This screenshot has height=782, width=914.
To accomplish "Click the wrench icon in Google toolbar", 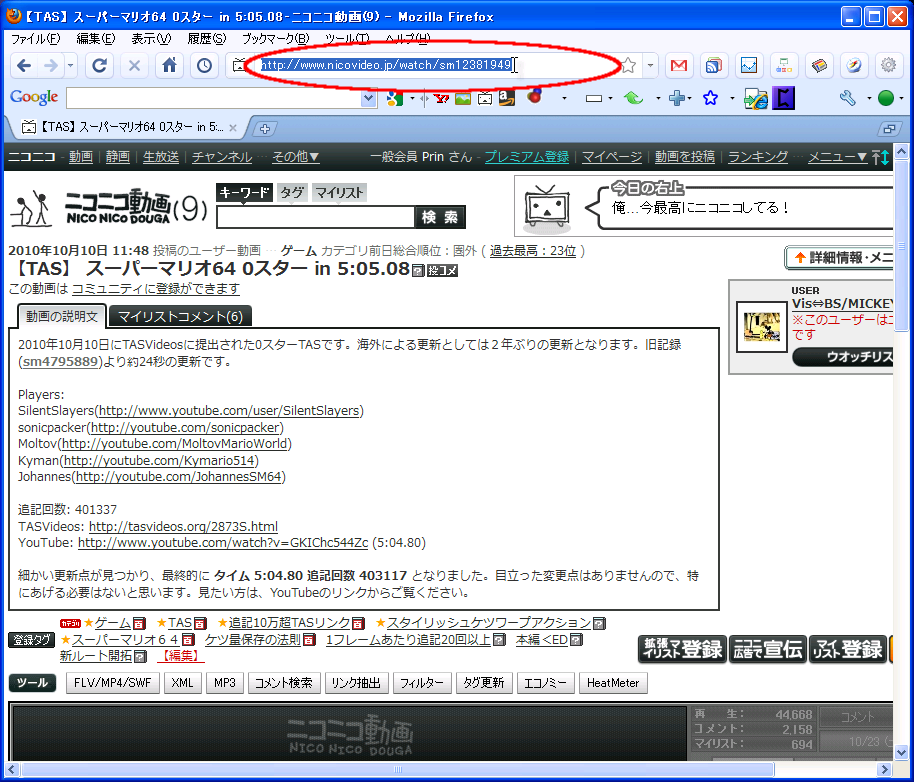I will (847, 98).
